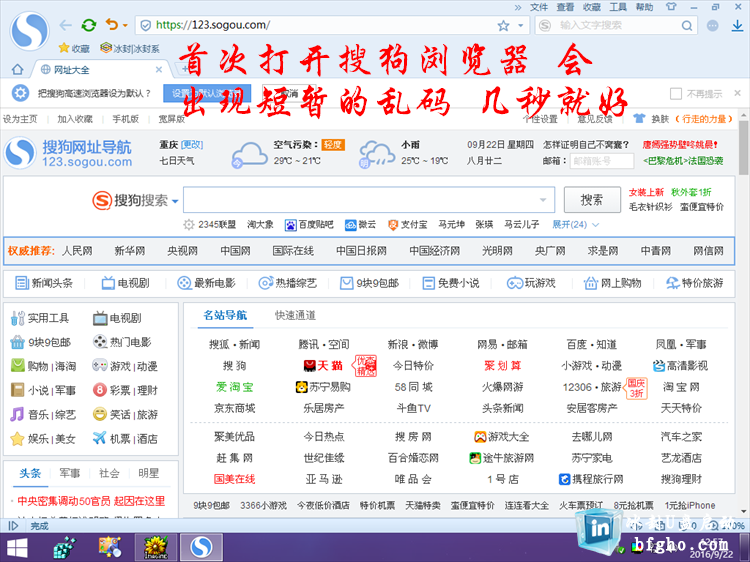Click 新闻头条 category icon
The height and width of the screenshot is (562, 750).
(22, 283)
